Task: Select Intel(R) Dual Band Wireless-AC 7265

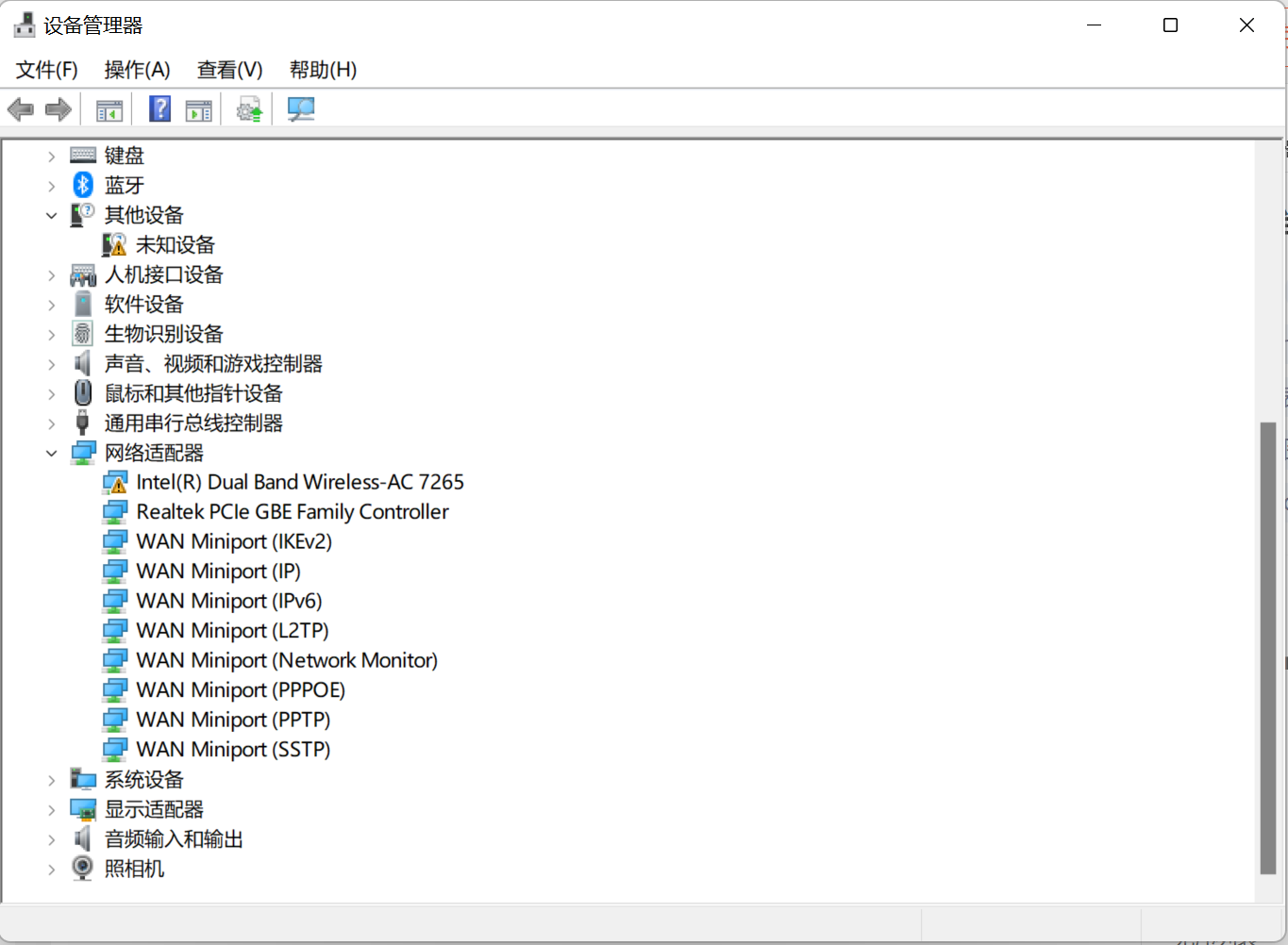Action: point(300,482)
